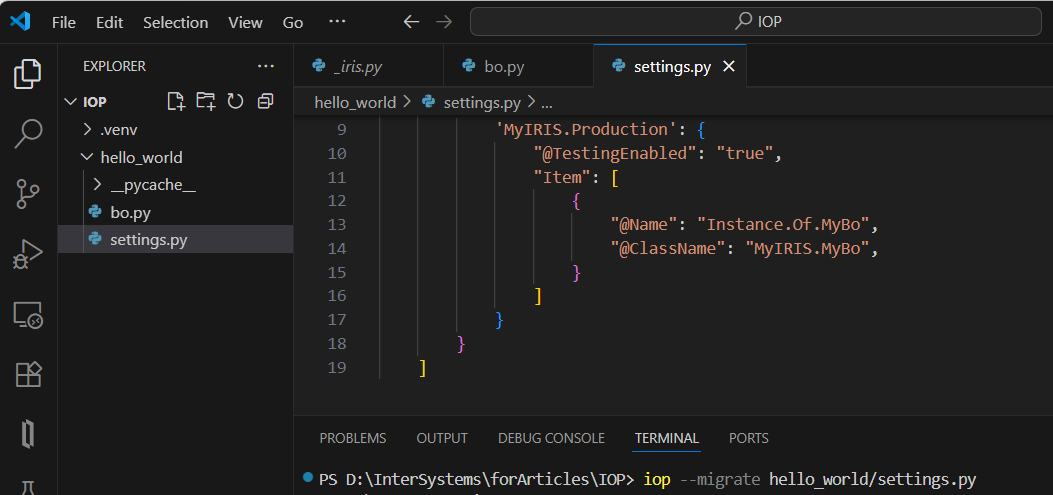Open the Selection menu

click(175, 22)
